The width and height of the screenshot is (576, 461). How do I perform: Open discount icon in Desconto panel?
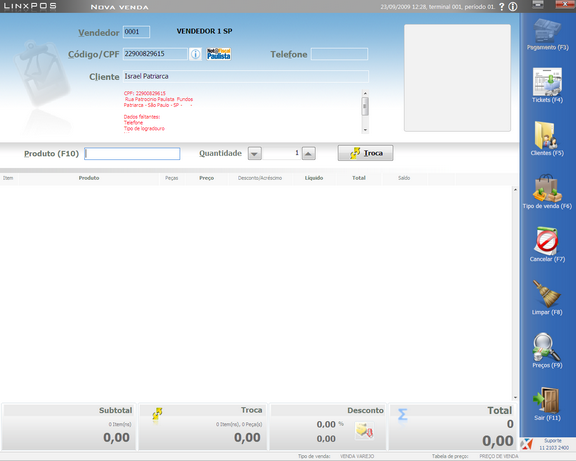coord(364,430)
